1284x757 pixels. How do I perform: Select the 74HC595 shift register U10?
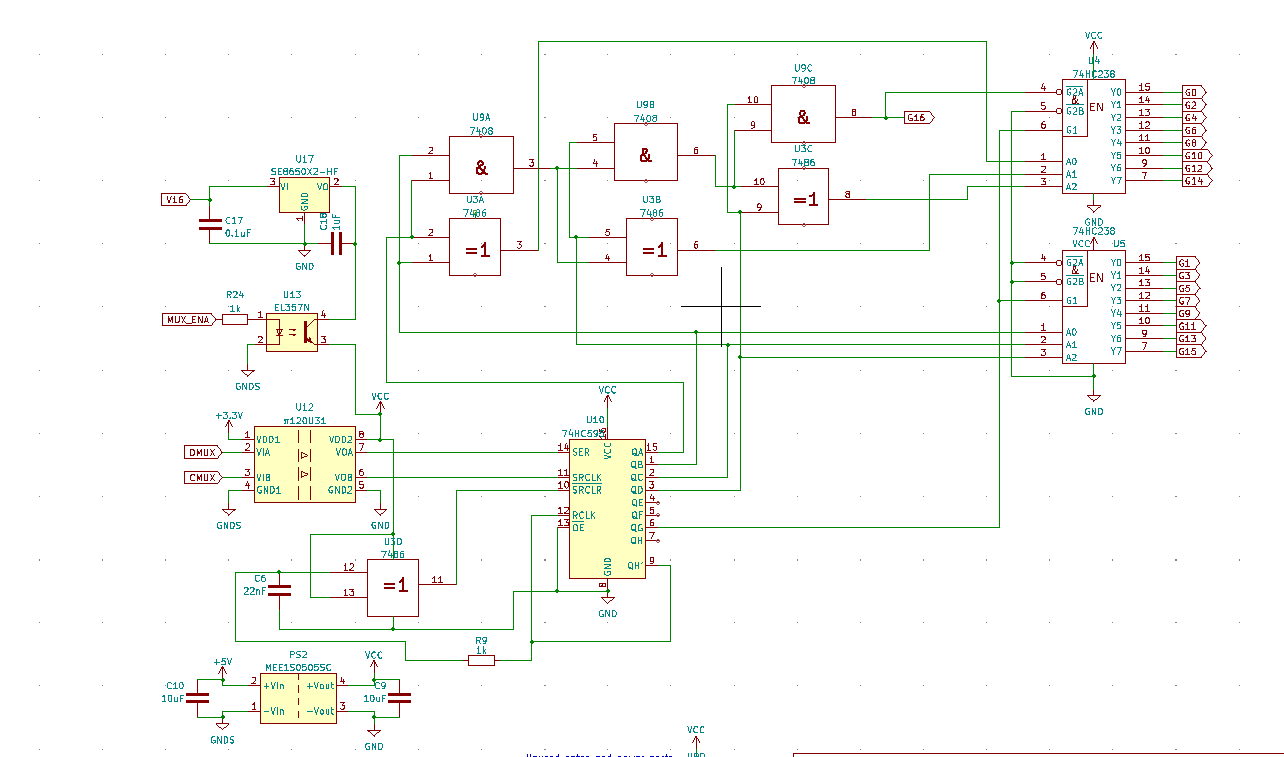coord(607,509)
